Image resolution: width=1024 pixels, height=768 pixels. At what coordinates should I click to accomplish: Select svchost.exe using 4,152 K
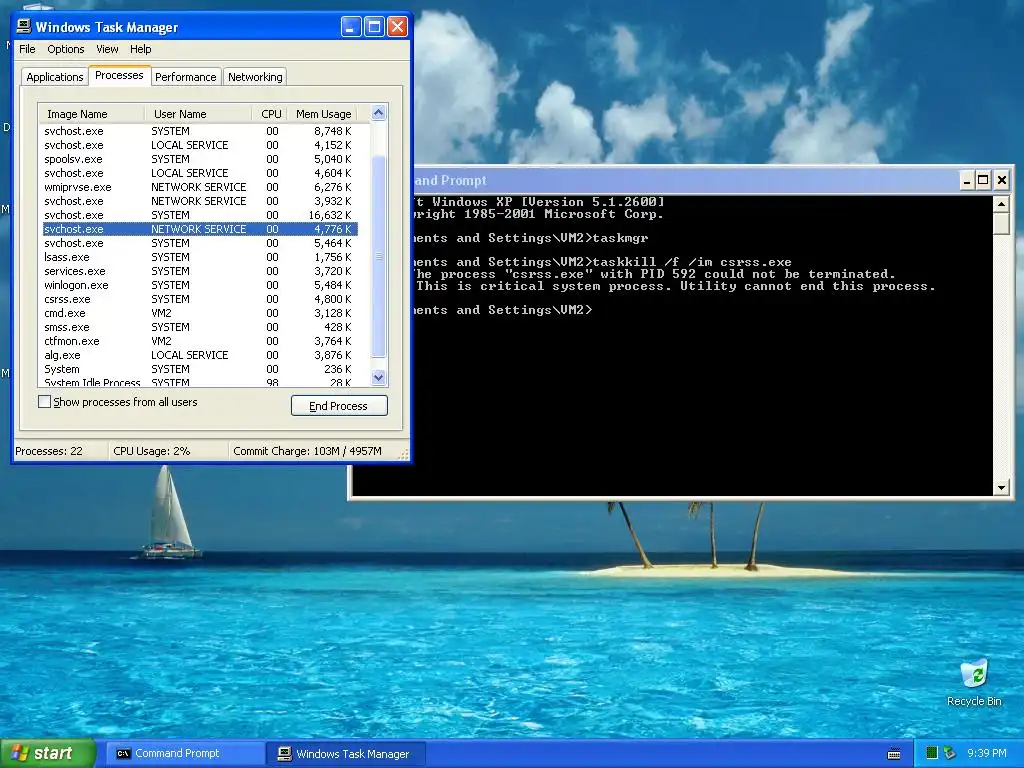[200, 145]
